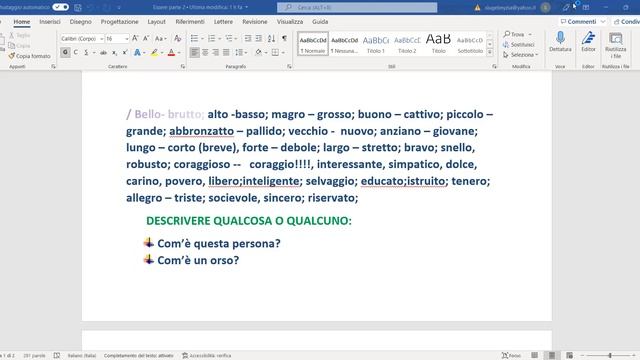Switch to Focus mode in status bar
The image size is (640, 360).
pos(511,356)
